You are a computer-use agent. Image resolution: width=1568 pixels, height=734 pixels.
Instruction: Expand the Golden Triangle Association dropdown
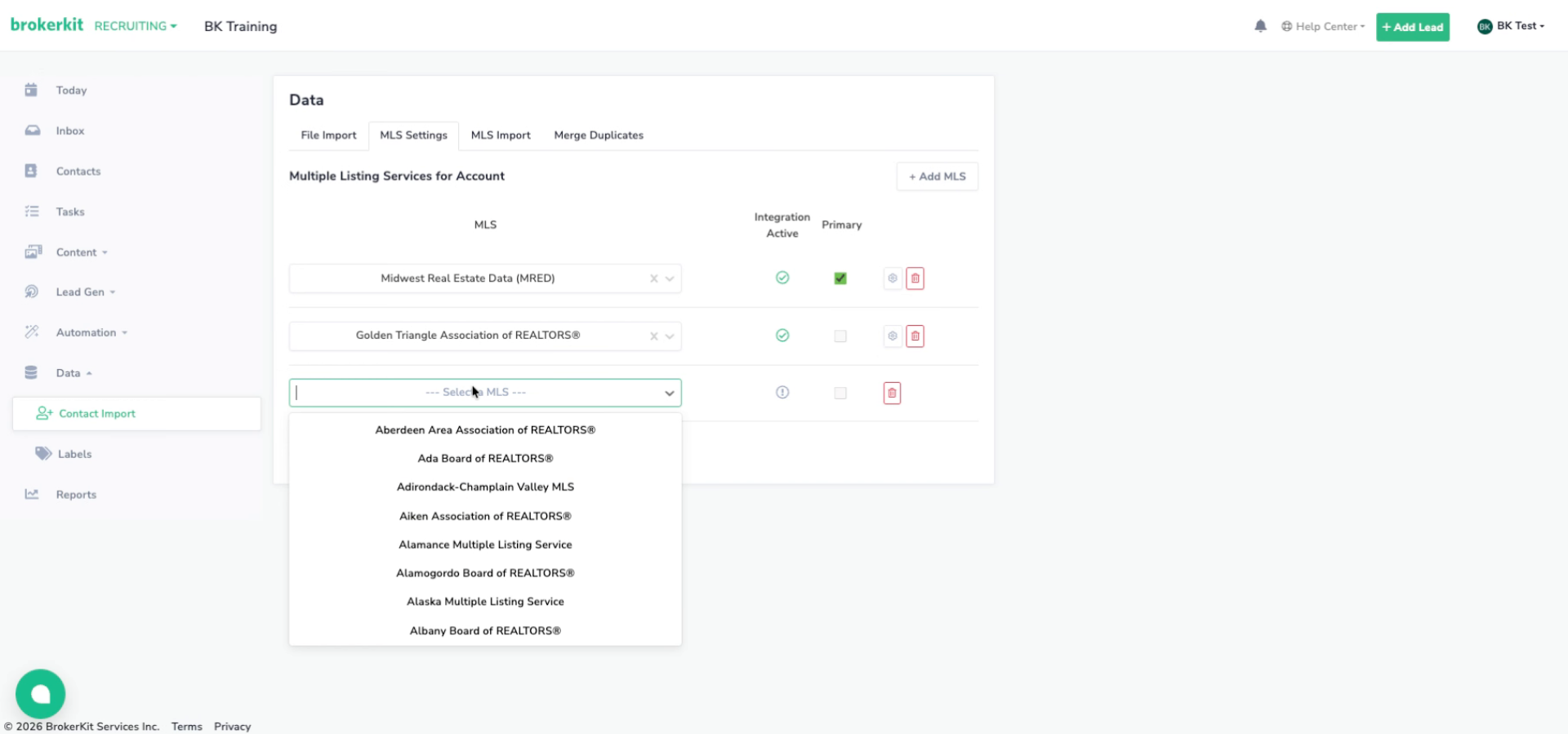[x=670, y=336]
